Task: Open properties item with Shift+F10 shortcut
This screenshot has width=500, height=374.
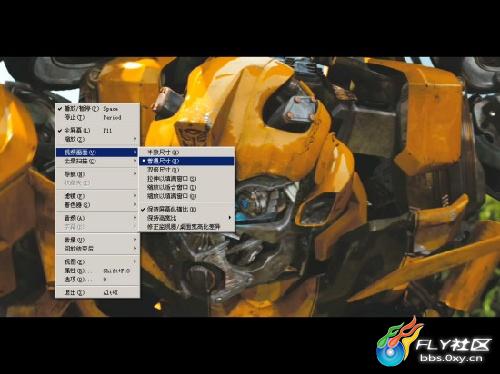Action: (x=97, y=271)
